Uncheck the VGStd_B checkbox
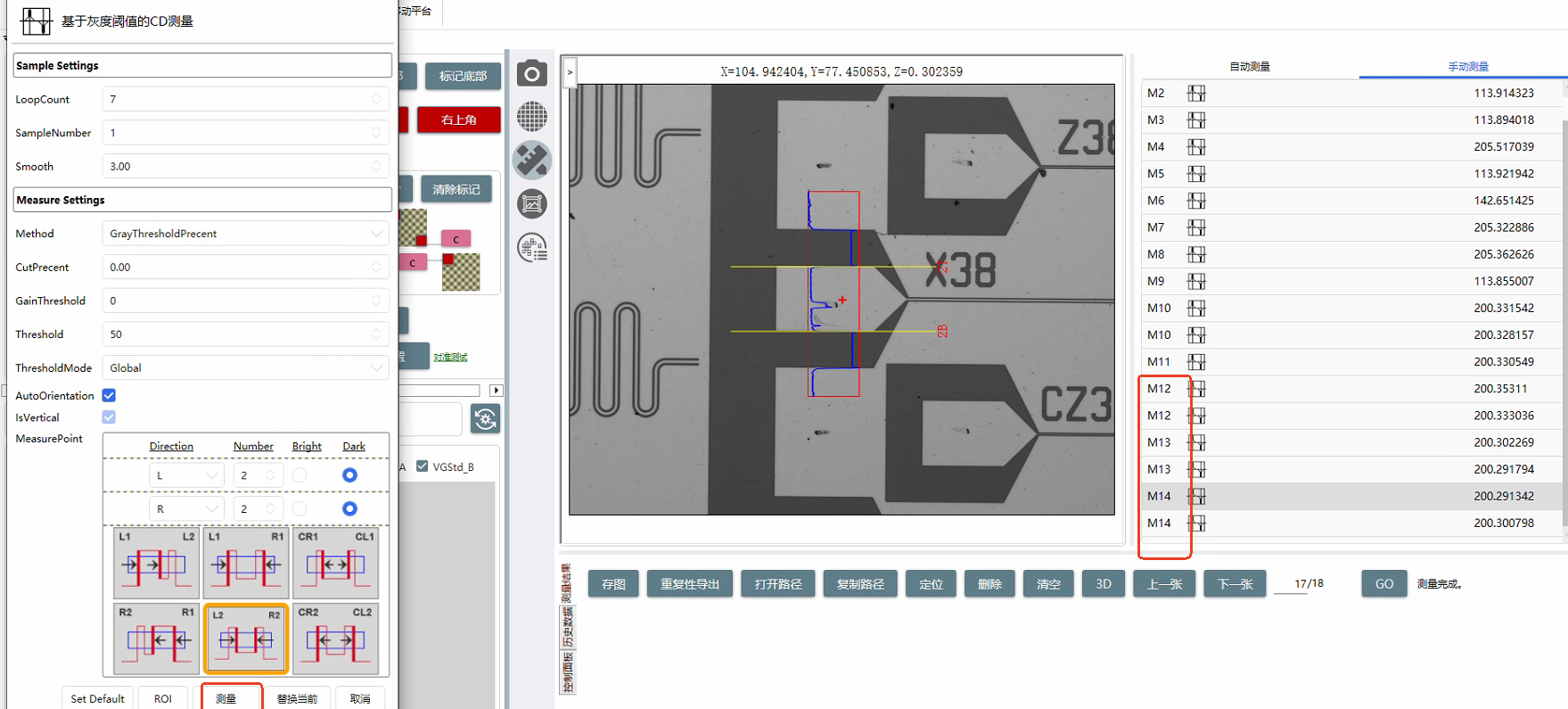This screenshot has height=709, width=1568. tap(423, 466)
